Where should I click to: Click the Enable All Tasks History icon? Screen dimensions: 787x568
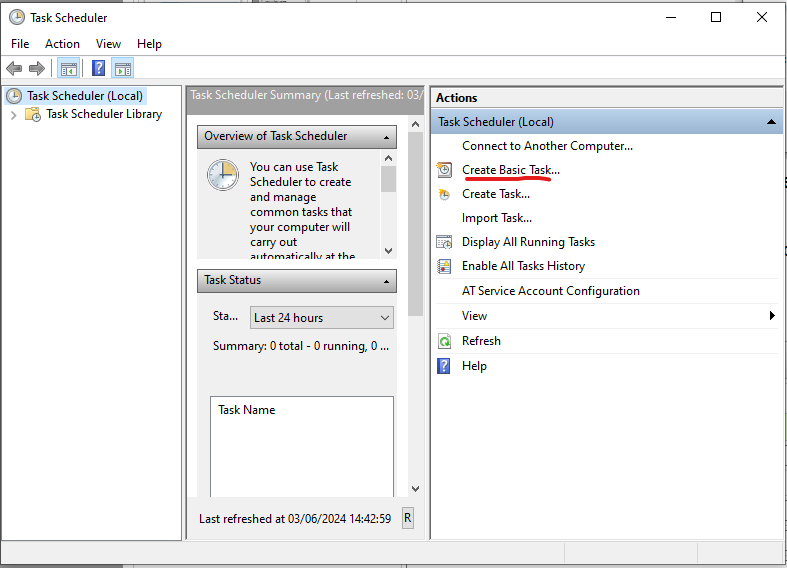(444, 266)
